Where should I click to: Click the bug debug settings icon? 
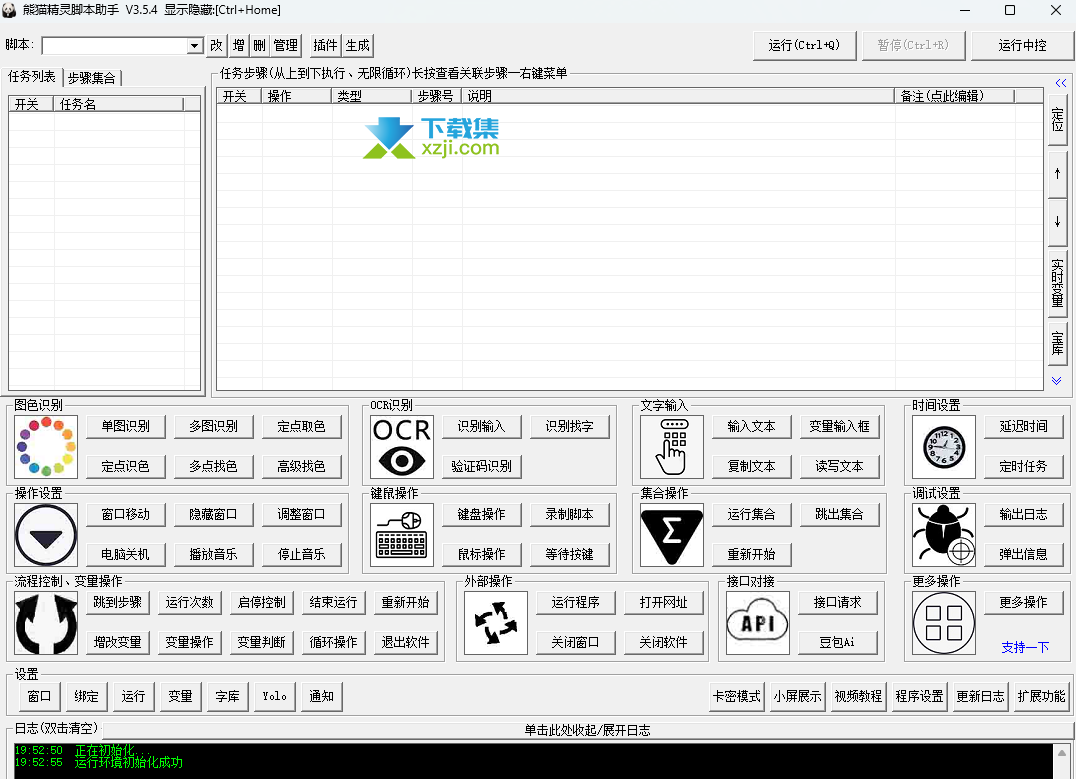pos(943,535)
